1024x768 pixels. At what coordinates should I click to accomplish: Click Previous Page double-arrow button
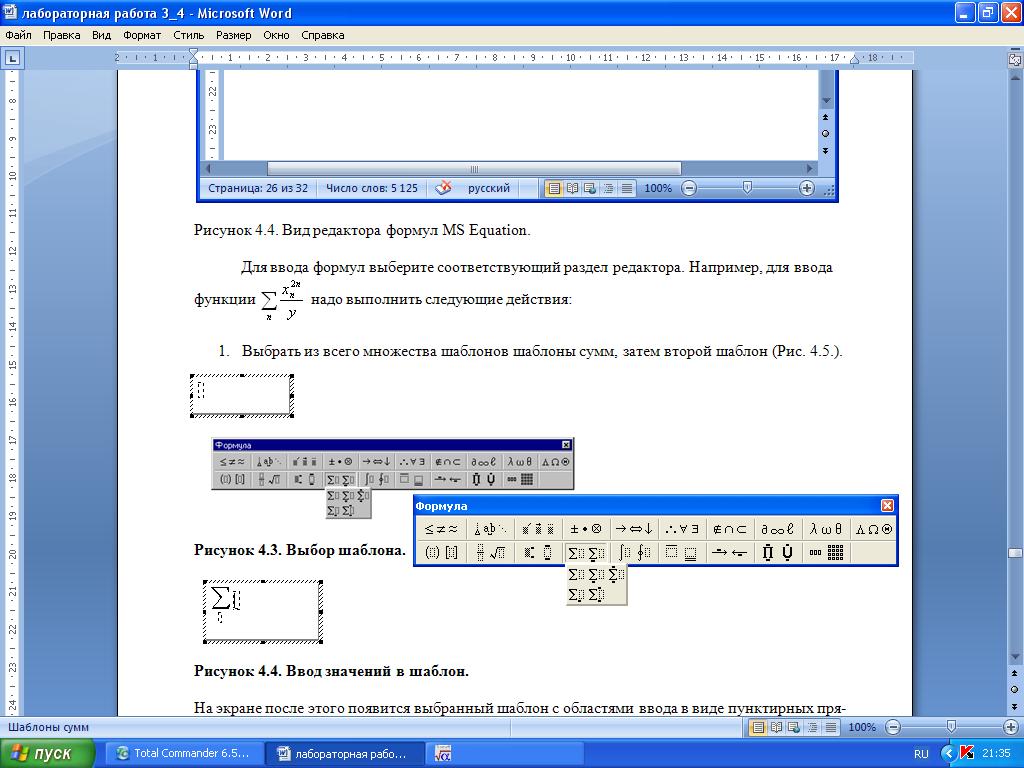[1015, 673]
